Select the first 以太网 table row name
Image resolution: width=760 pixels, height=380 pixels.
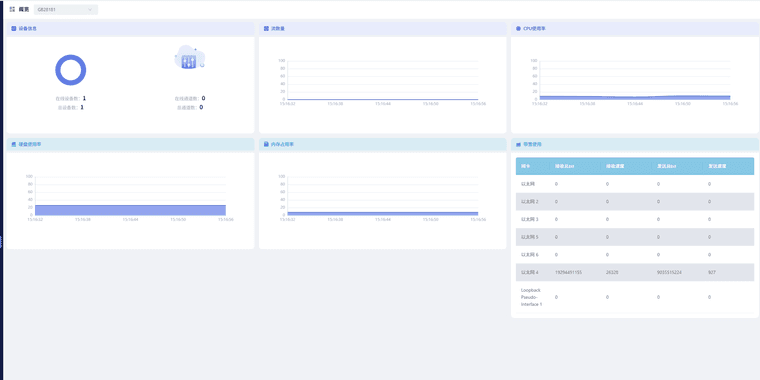(527, 184)
